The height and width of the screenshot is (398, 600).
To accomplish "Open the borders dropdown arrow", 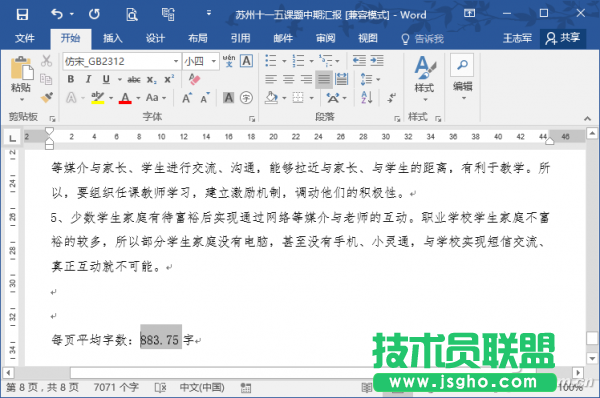I will tap(311, 98).
